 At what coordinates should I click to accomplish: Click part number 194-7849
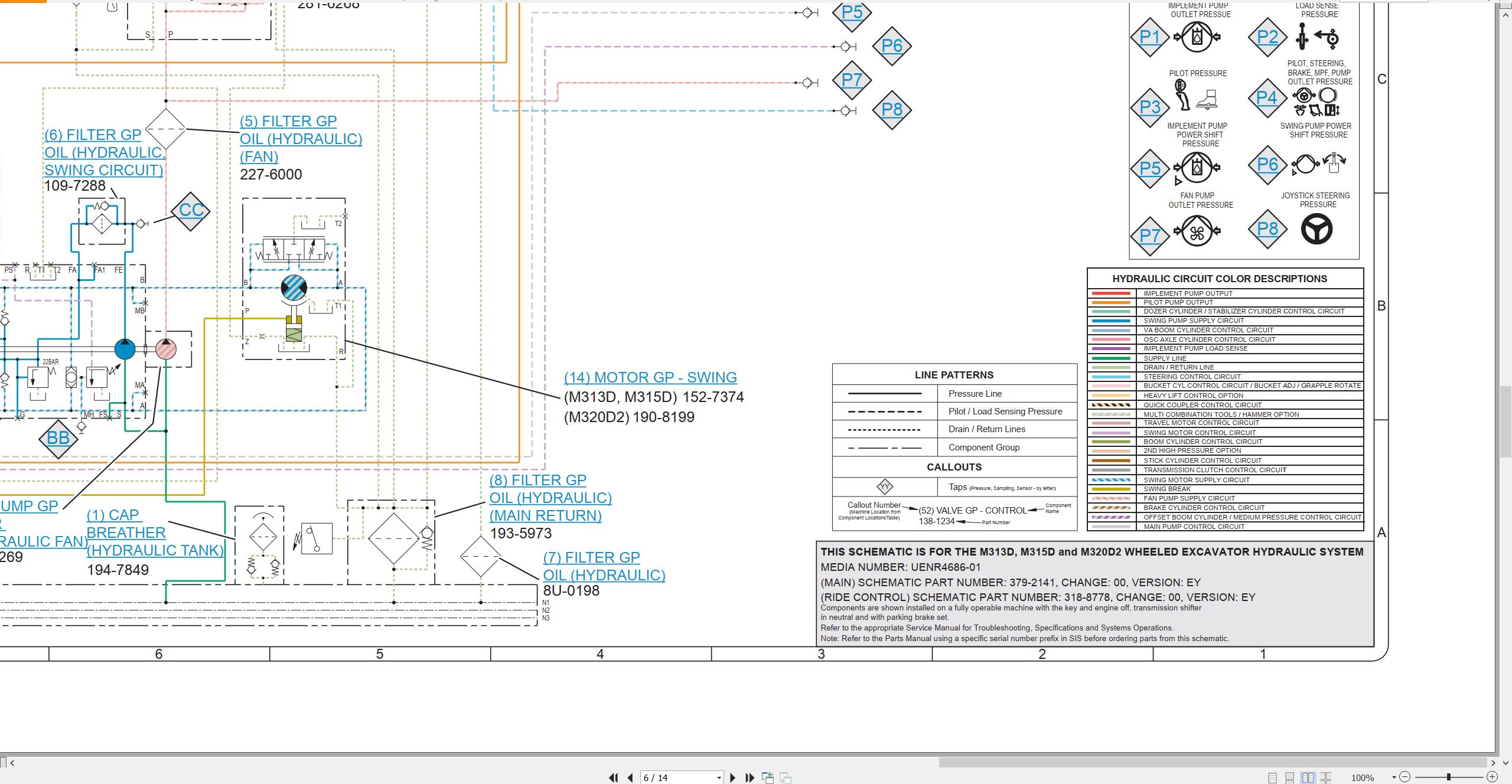(118, 570)
